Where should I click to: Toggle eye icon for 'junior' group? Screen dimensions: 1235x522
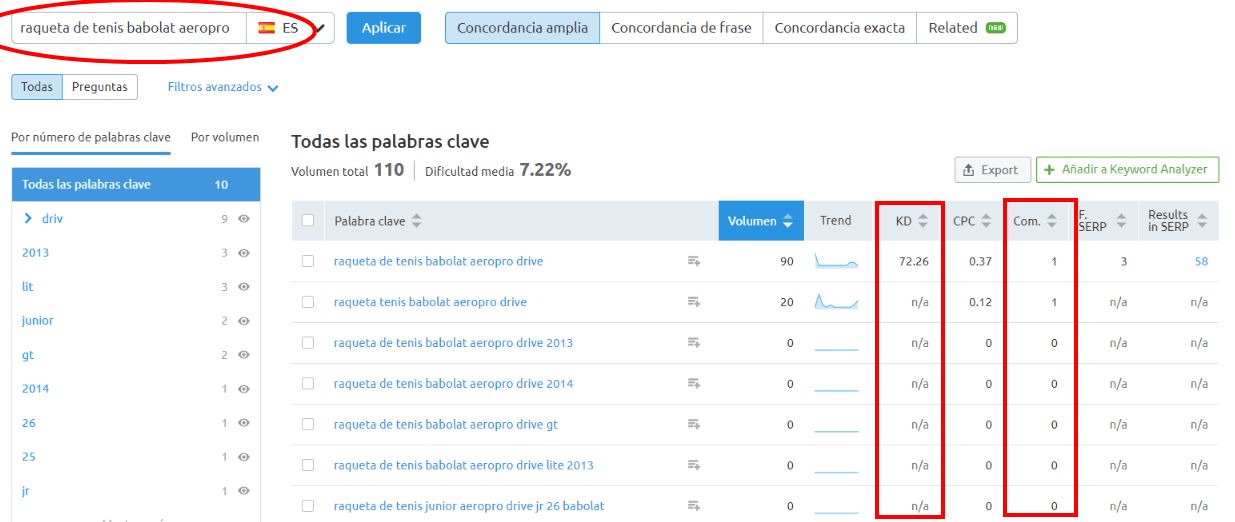(243, 320)
